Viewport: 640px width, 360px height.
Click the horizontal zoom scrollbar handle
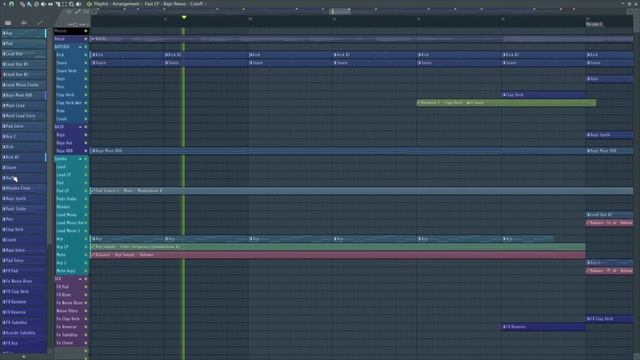(340, 11)
